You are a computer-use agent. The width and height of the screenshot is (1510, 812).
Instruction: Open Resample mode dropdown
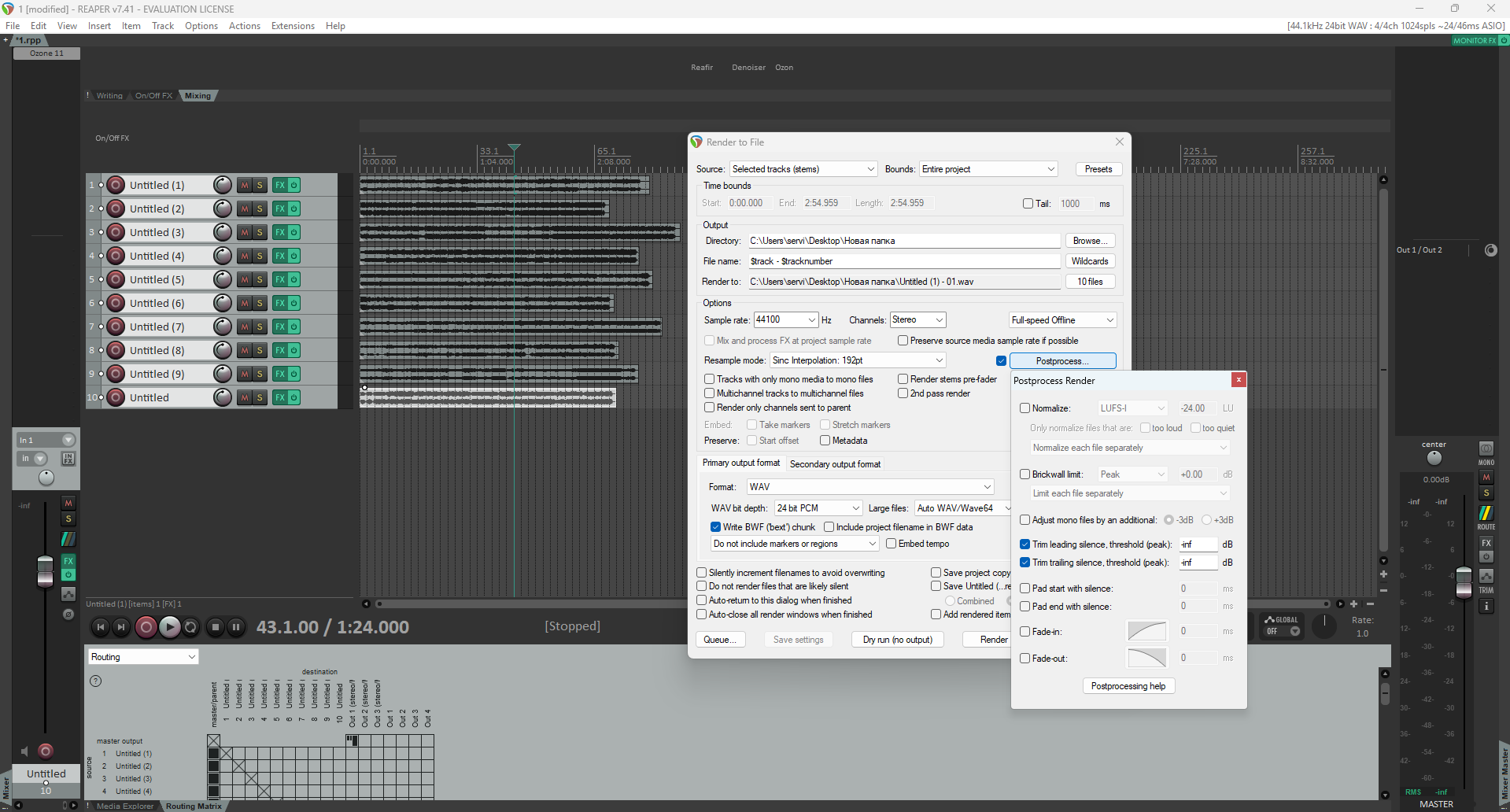pos(858,360)
